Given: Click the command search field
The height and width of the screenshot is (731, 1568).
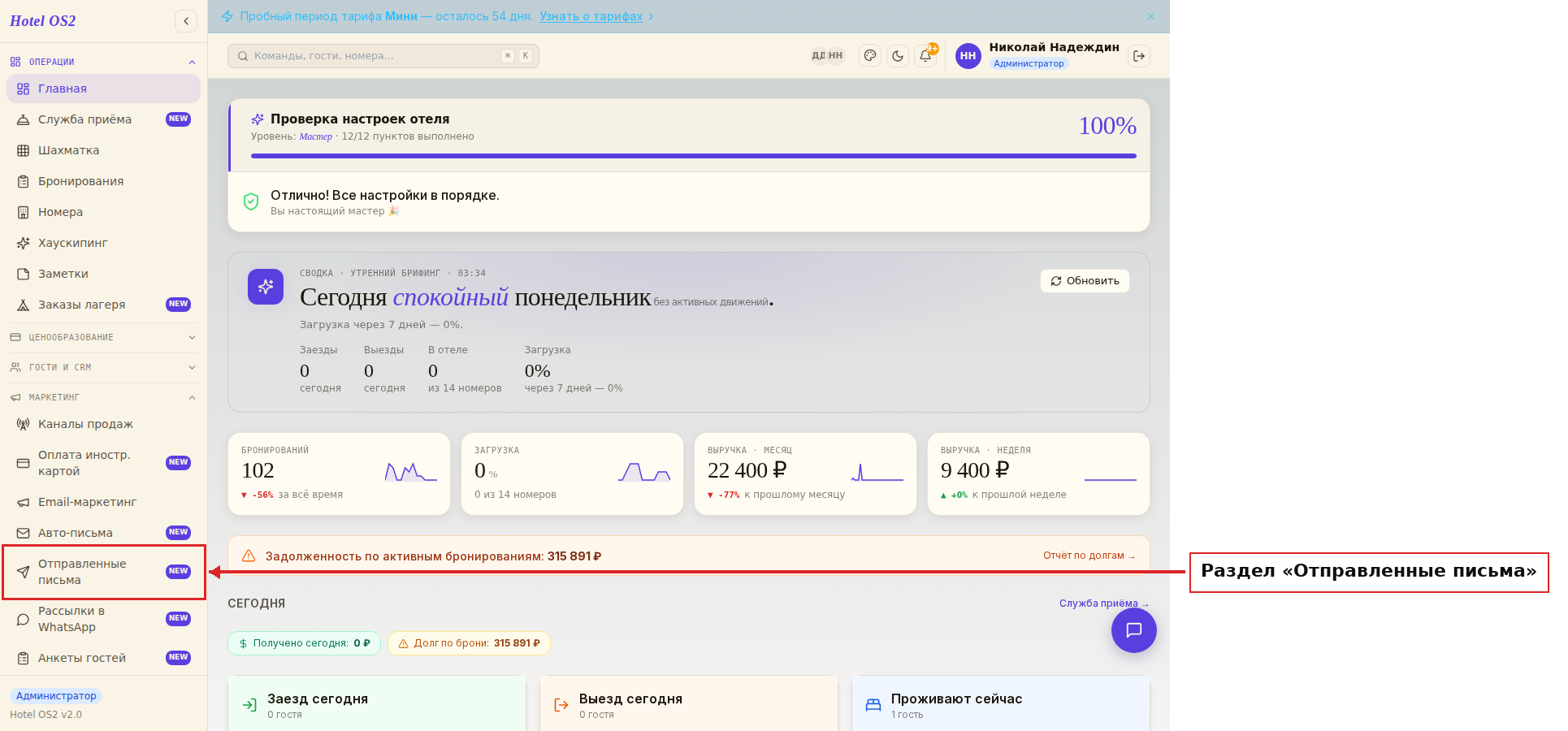Looking at the screenshot, I should coord(383,56).
